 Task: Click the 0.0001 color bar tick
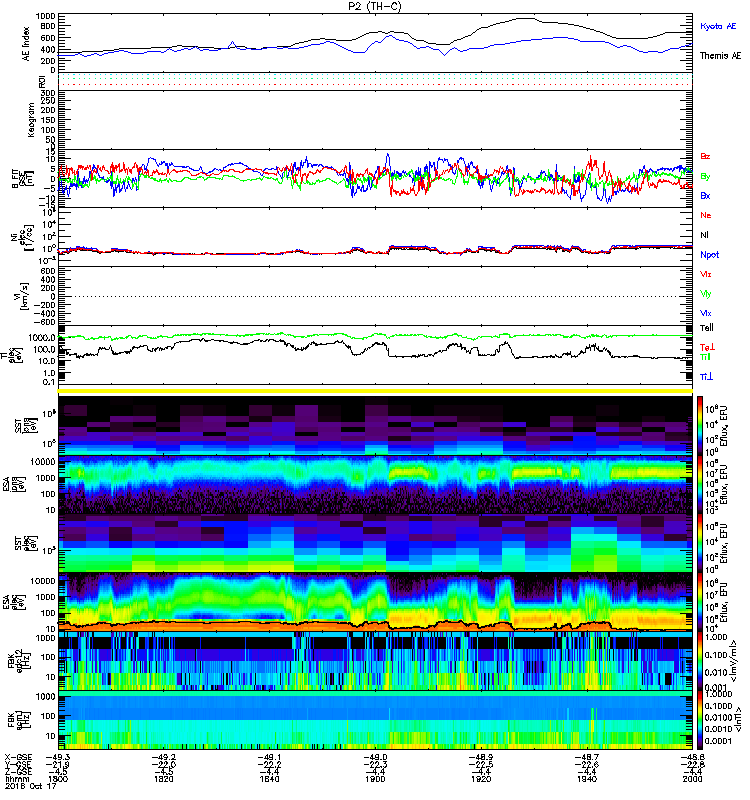[718, 741]
